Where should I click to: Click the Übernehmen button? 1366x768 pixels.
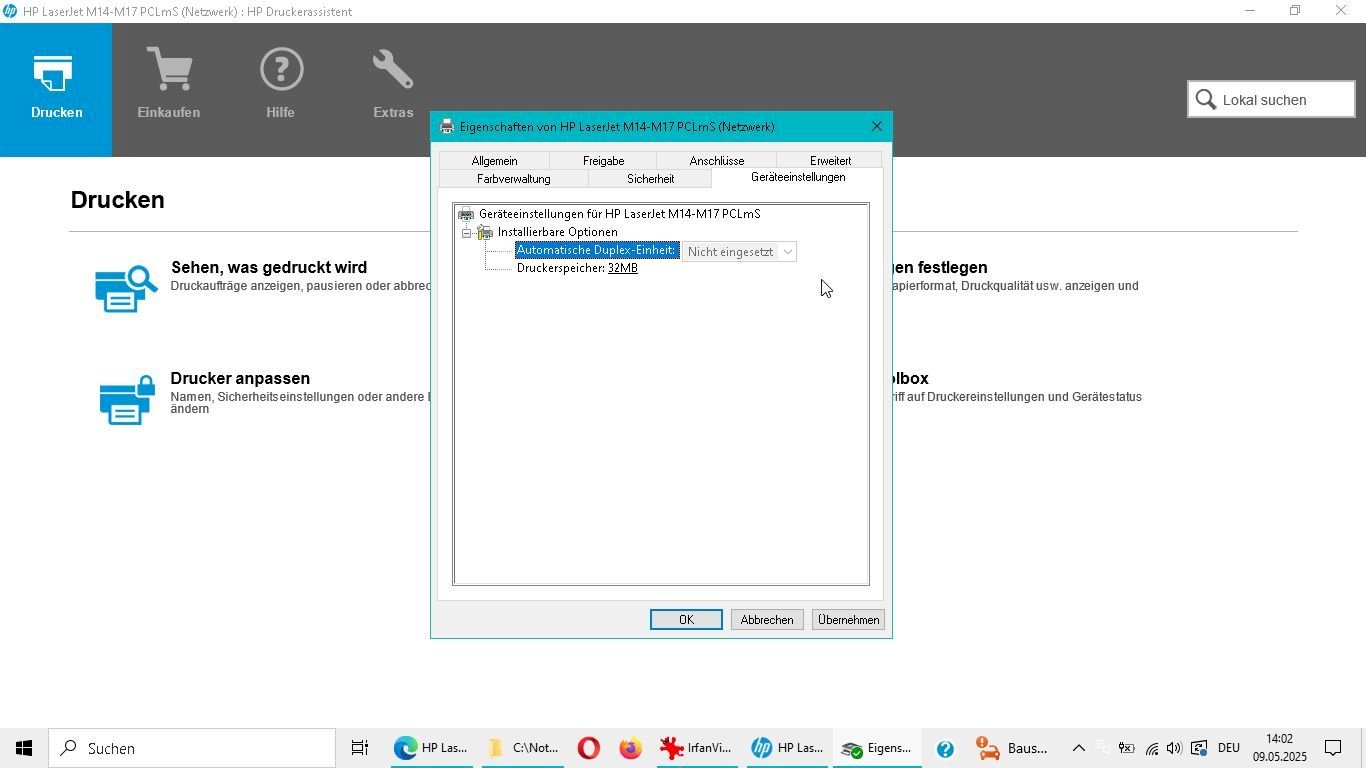pos(848,620)
